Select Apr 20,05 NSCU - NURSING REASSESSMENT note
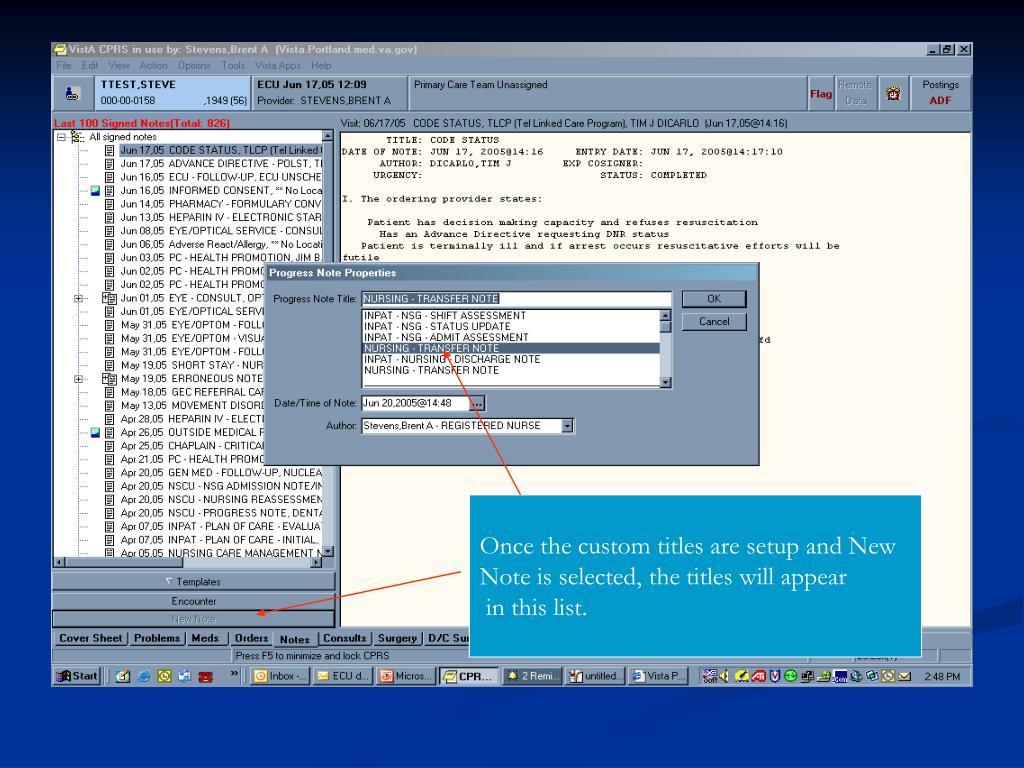This screenshot has width=1024, height=768. click(221, 500)
